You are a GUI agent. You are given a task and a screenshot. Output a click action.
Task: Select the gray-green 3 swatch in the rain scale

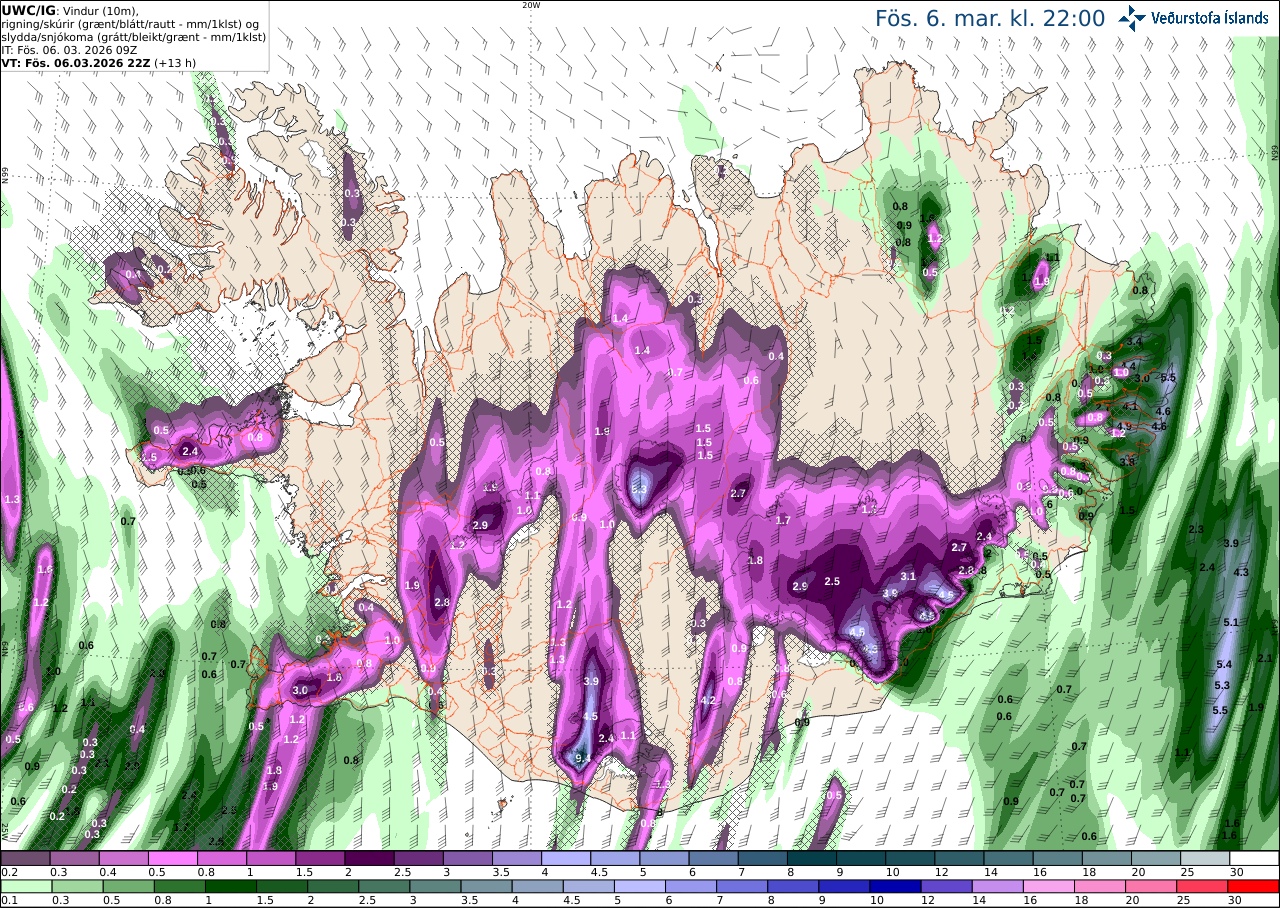point(435,886)
